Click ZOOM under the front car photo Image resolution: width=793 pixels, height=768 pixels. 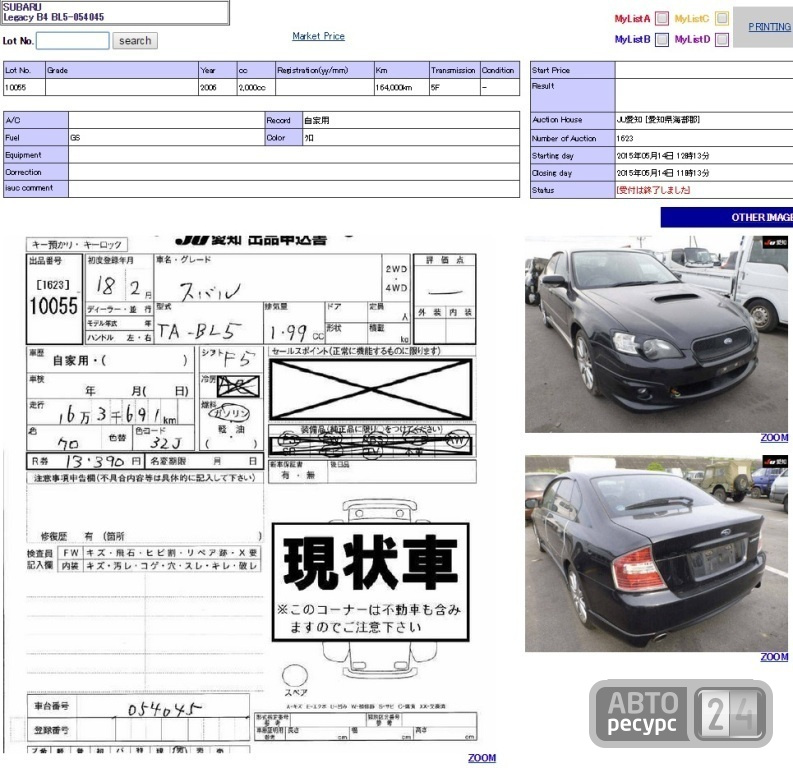[774, 438]
